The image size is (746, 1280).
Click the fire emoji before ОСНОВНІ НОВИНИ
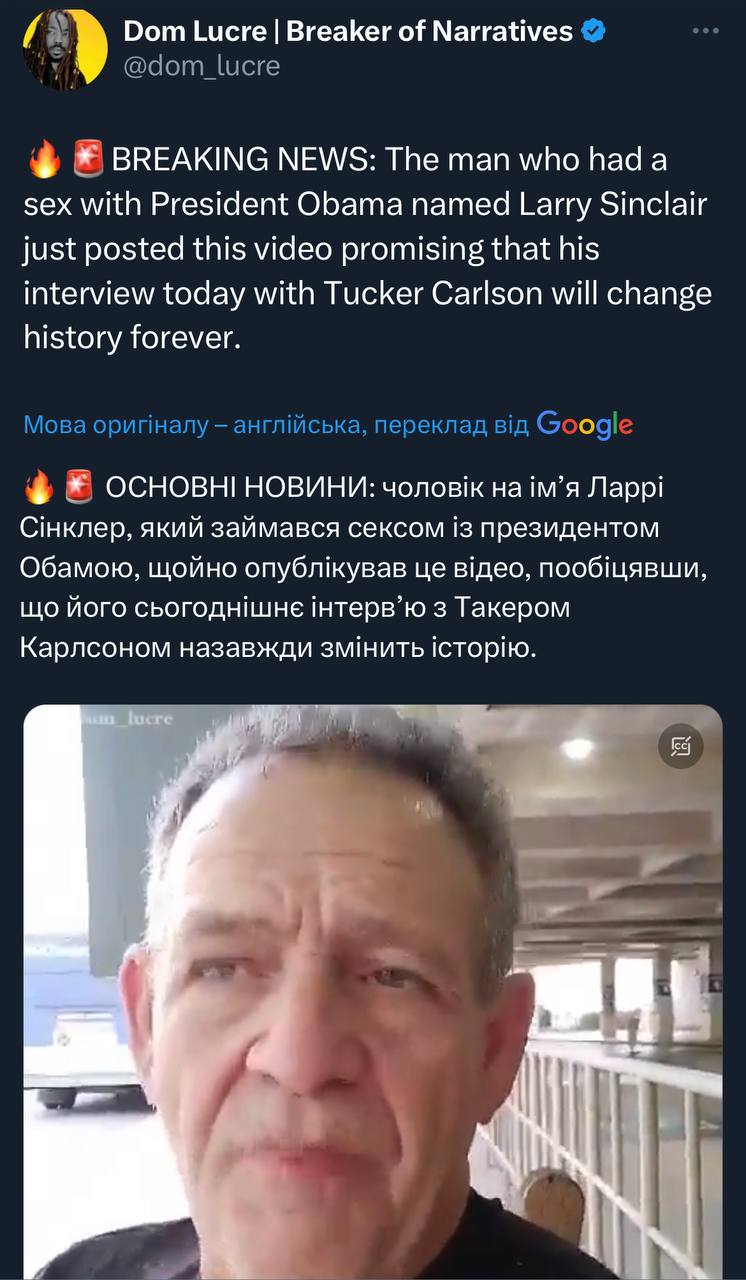37,488
